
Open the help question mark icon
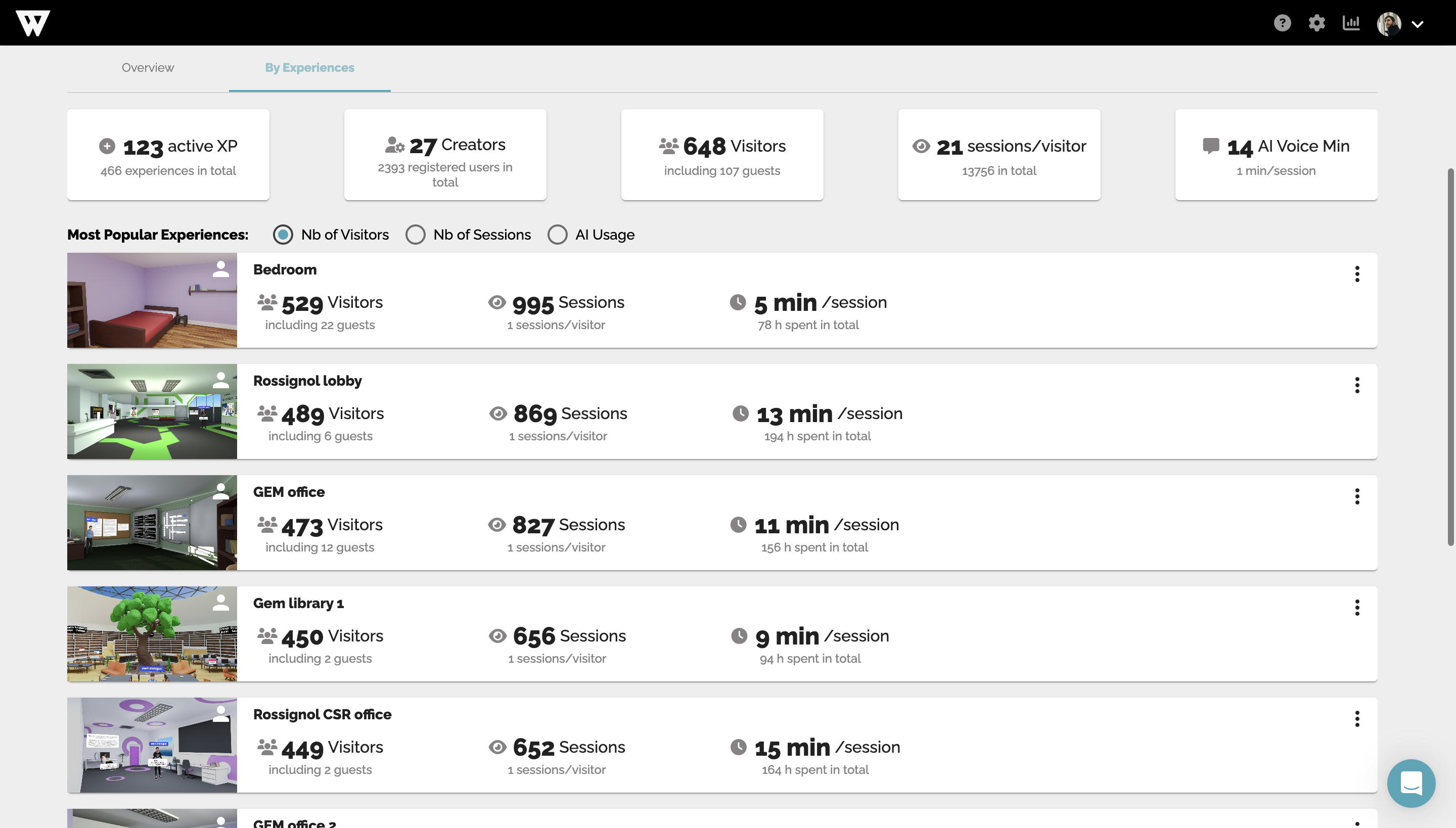tap(1282, 23)
